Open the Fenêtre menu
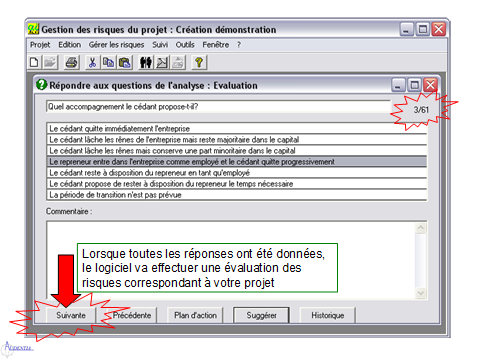 click(216, 45)
